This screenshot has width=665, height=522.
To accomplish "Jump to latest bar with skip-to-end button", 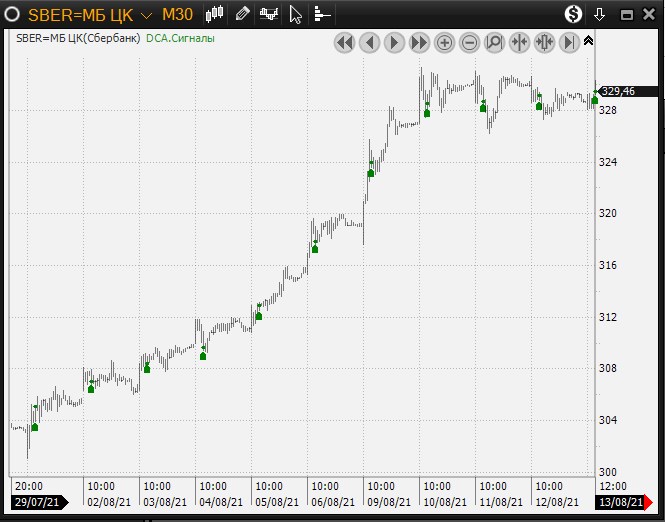I will point(569,42).
